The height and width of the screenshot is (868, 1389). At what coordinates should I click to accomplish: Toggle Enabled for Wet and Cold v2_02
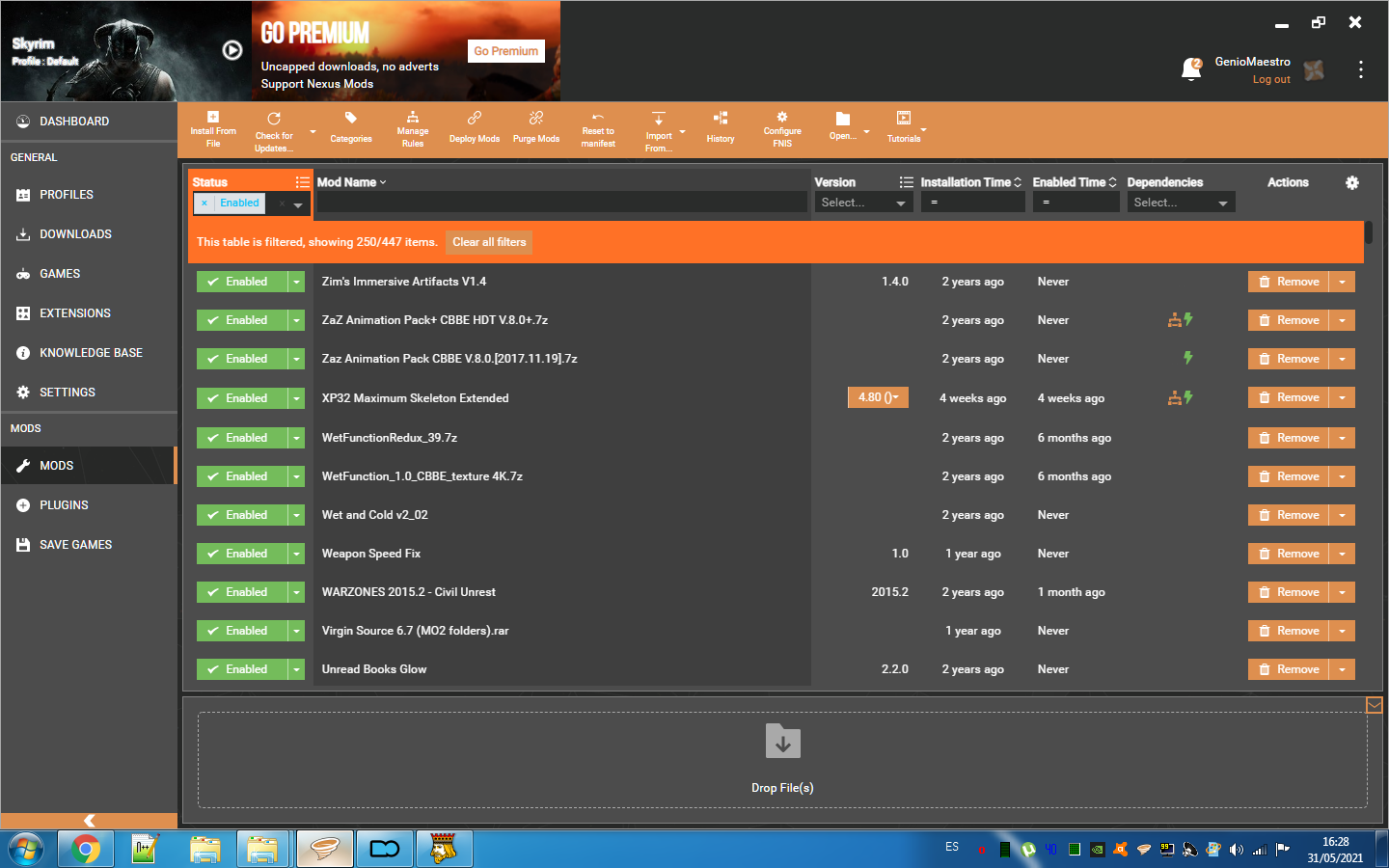(242, 515)
